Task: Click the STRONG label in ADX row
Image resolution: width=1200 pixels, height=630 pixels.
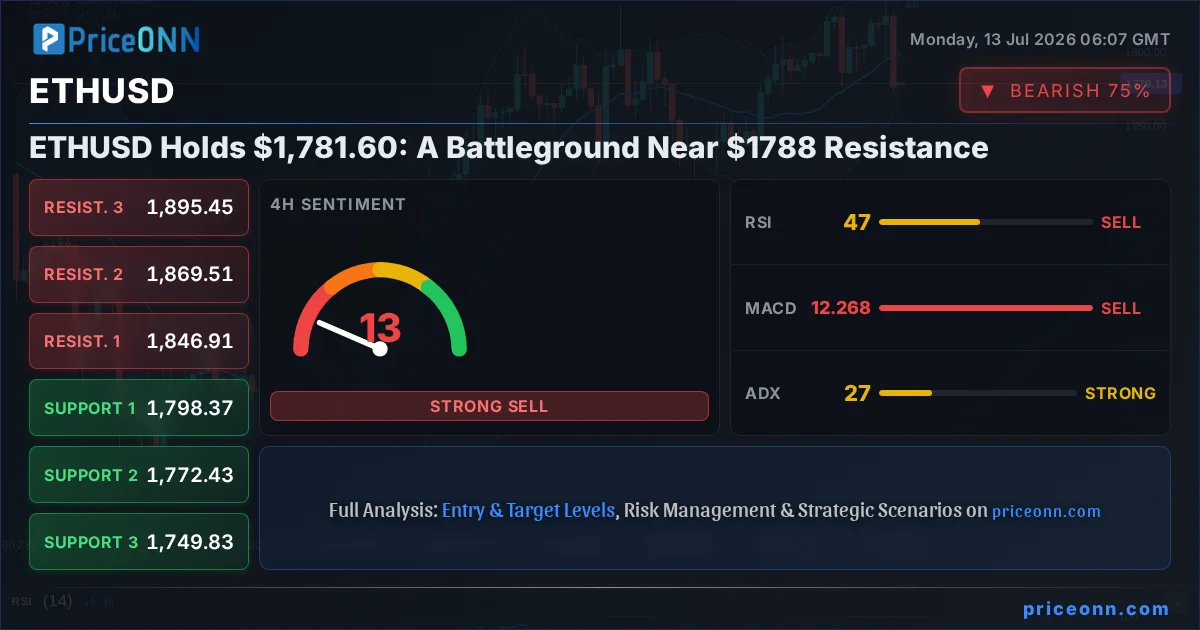Action: (x=1120, y=393)
